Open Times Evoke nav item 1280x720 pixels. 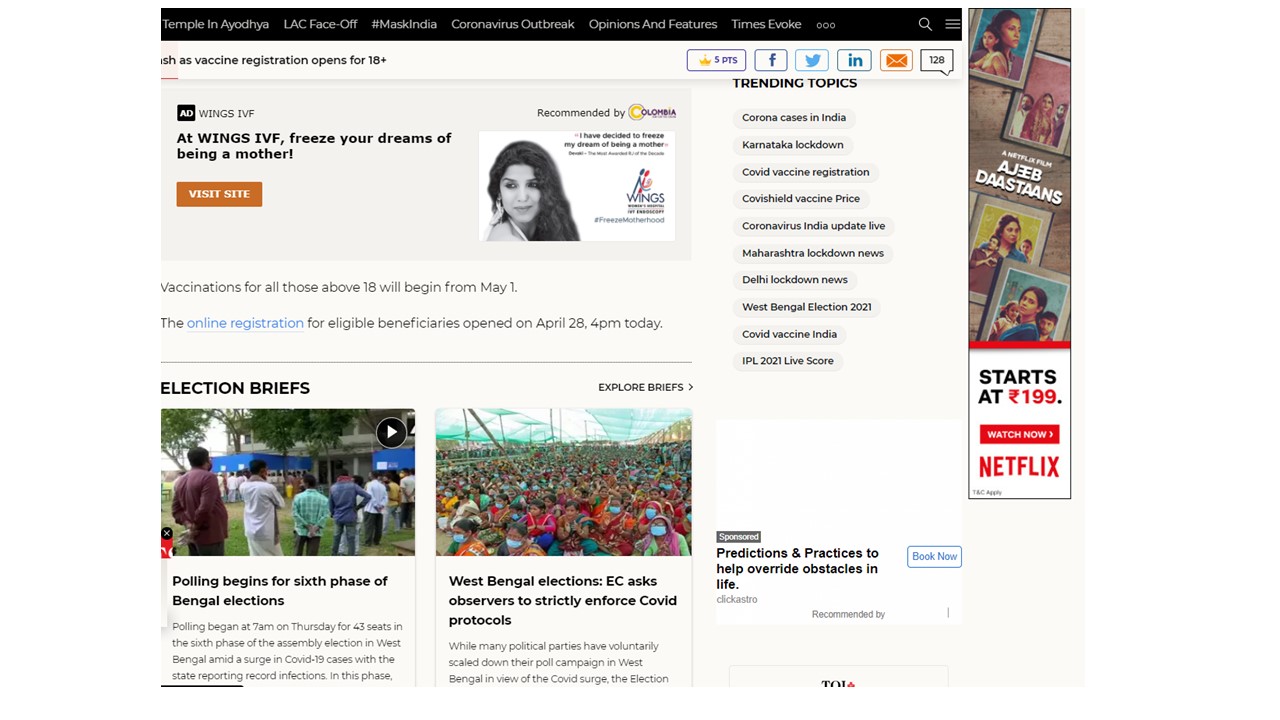[766, 24]
